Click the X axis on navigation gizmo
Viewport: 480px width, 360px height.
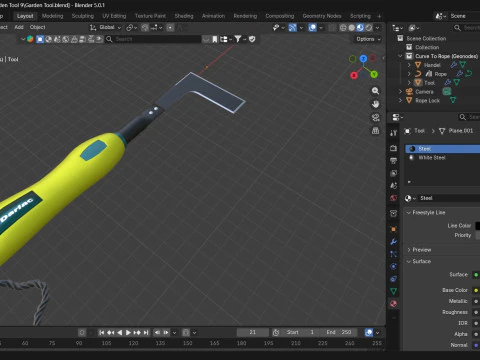click(354, 76)
